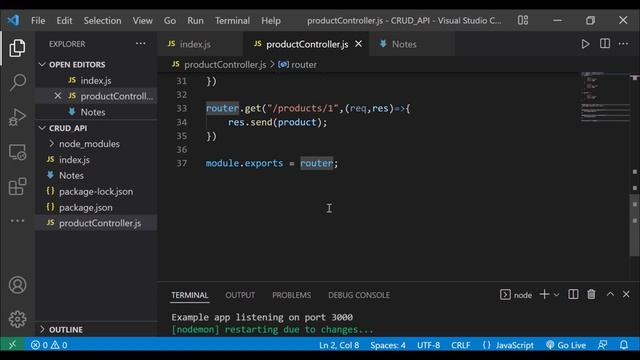This screenshot has width=640, height=360.
Task: Open package.json in file tree
Action: click(86, 207)
